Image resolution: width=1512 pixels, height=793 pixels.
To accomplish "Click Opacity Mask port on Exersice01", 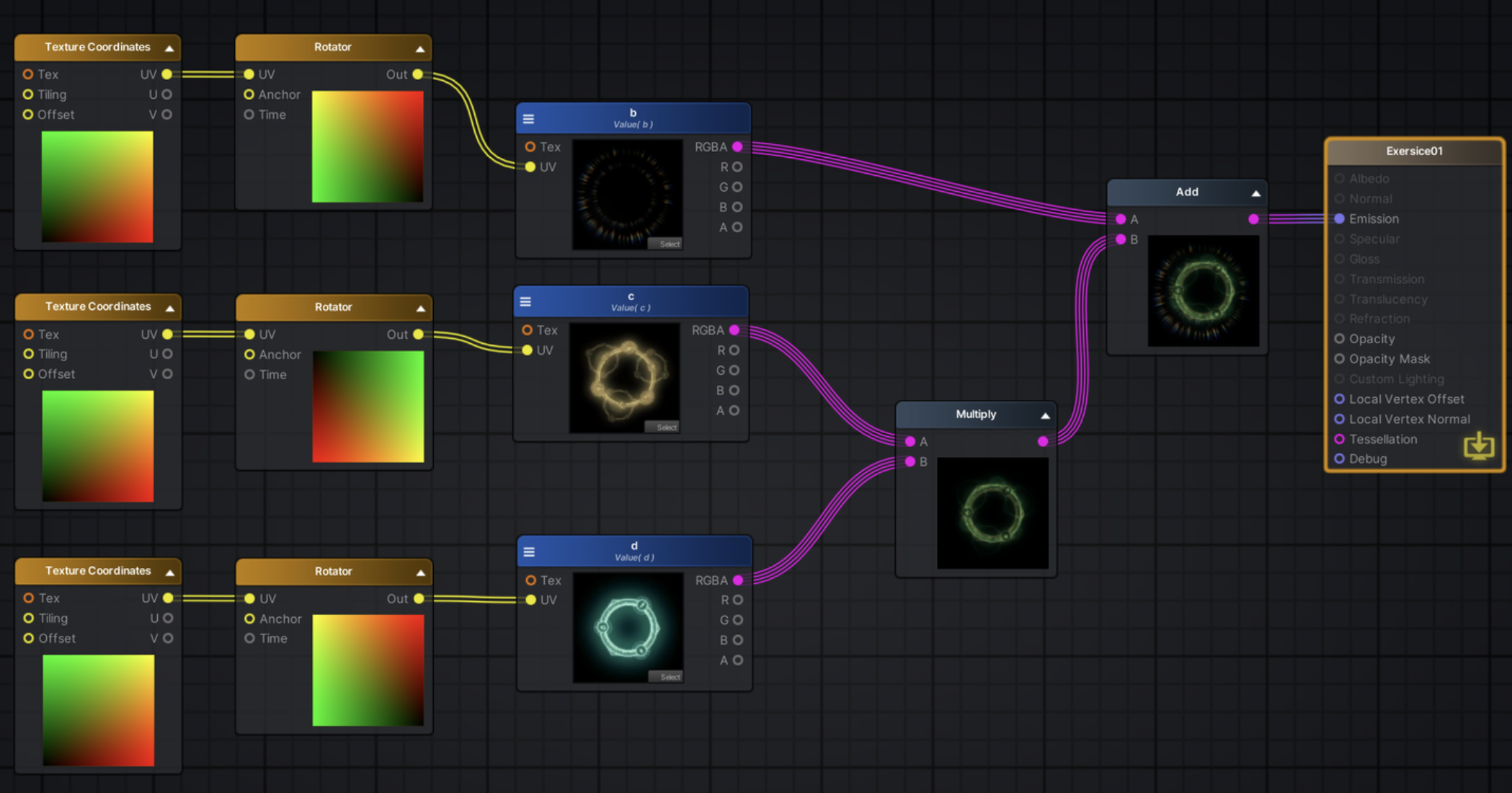I will point(1339,359).
